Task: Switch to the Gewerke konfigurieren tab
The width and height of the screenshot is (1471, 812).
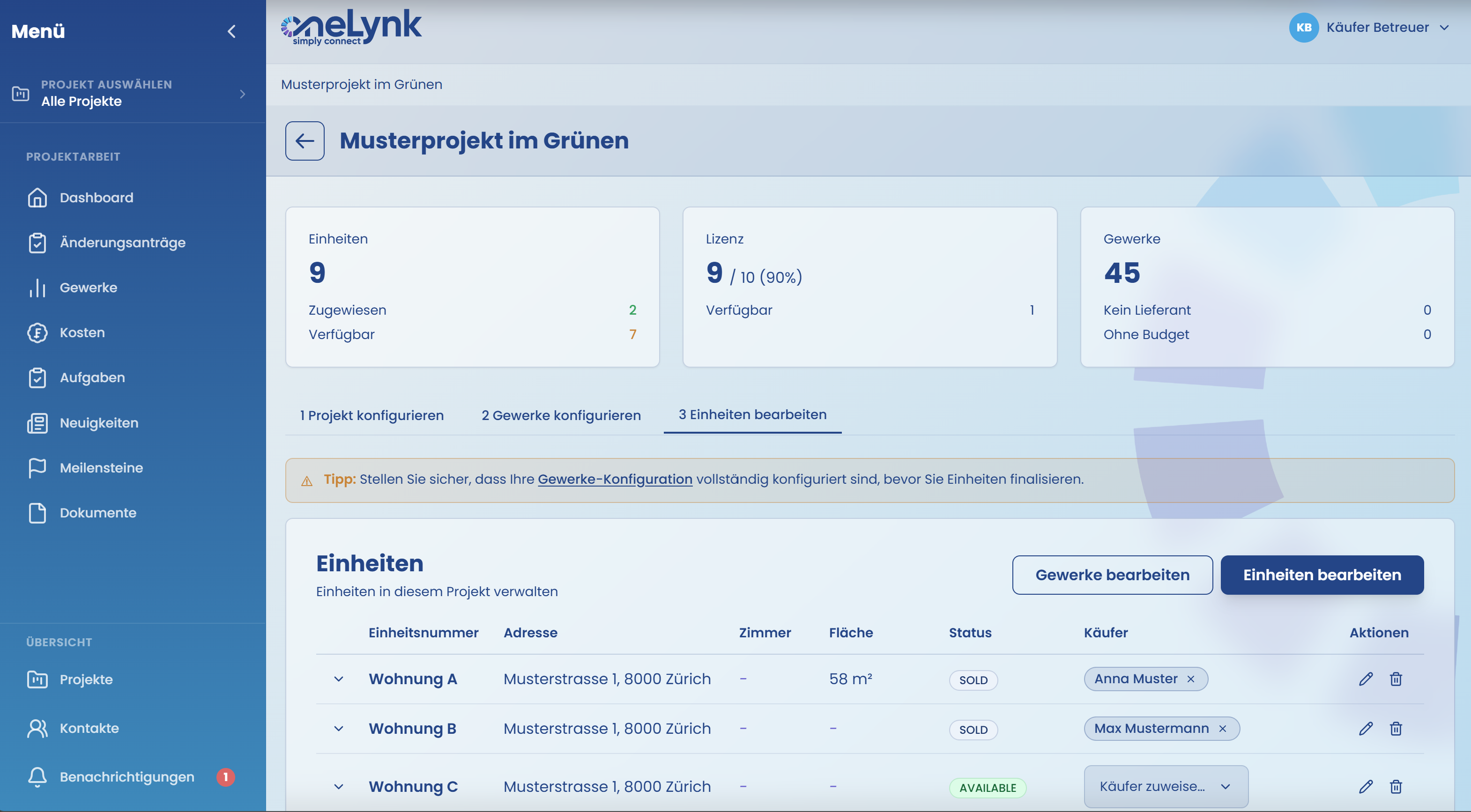Action: pyautogui.click(x=561, y=415)
